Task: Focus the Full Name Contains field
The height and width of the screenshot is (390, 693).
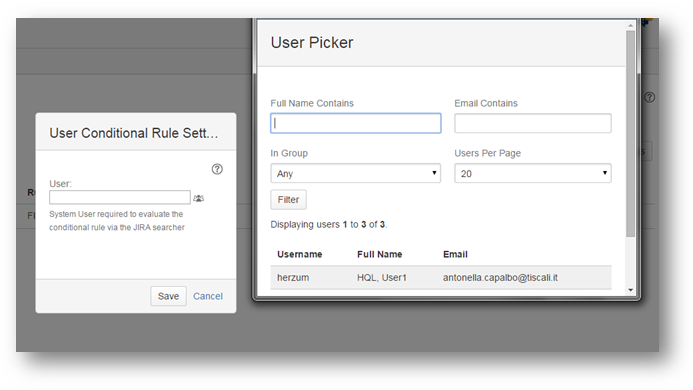Action: (x=355, y=123)
